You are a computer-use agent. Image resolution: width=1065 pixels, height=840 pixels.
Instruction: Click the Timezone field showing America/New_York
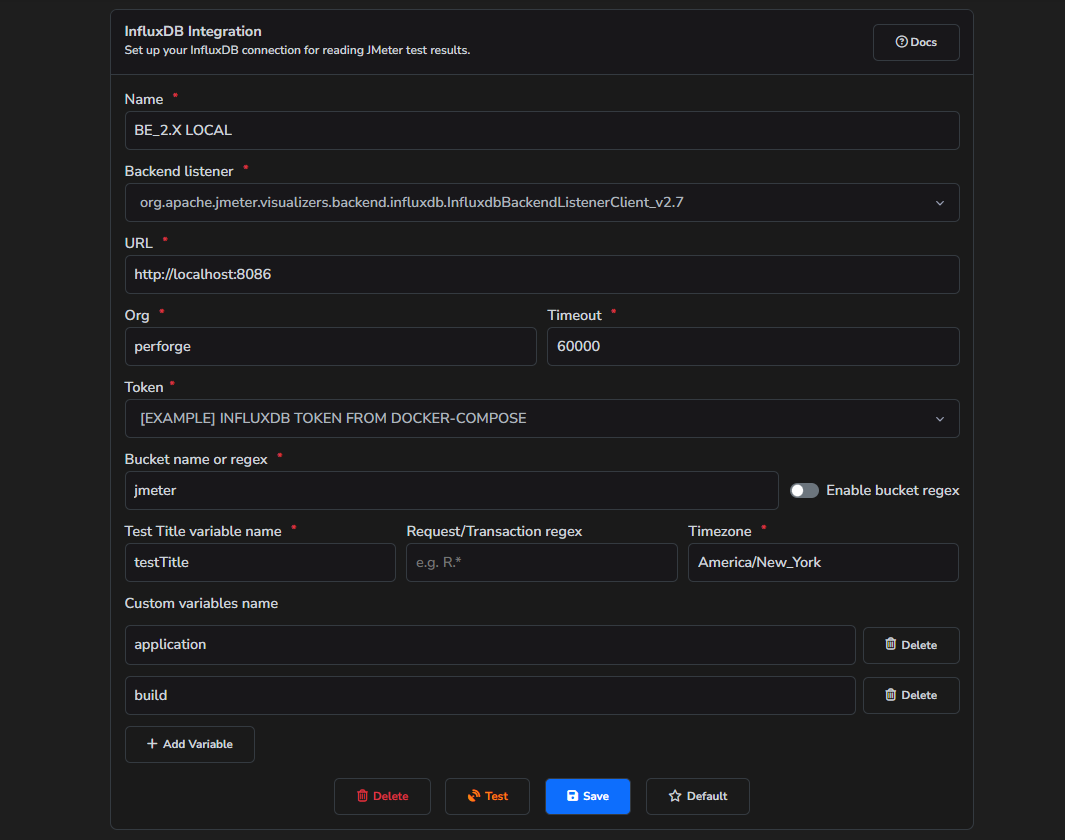tap(823, 562)
